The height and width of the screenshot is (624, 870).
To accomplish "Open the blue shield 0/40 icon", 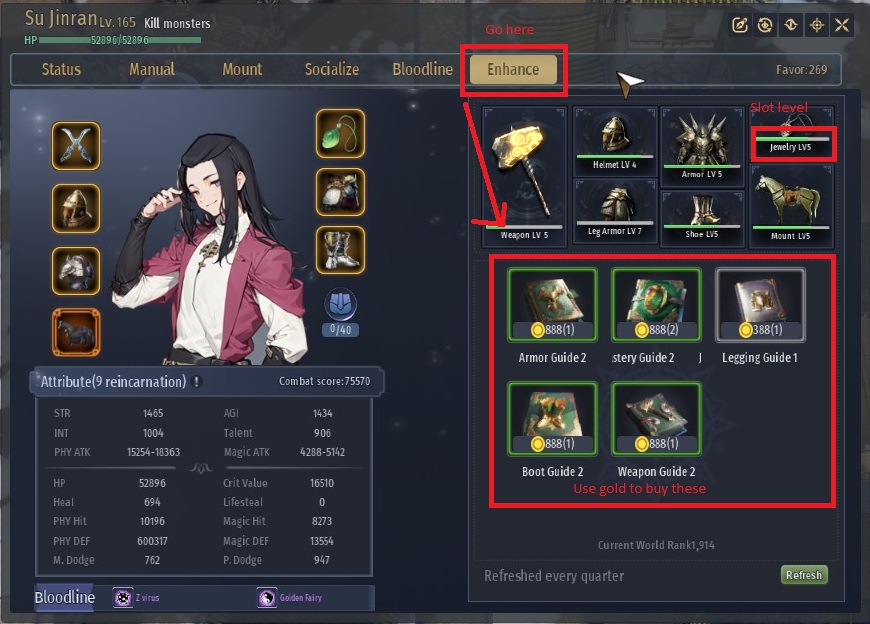I will tap(341, 305).
